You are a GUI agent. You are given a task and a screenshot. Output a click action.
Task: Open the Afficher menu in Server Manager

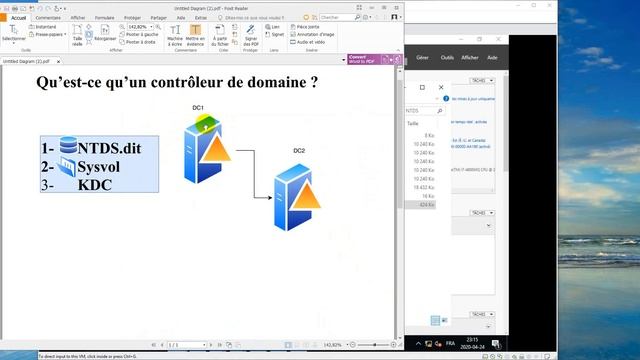[470, 58]
